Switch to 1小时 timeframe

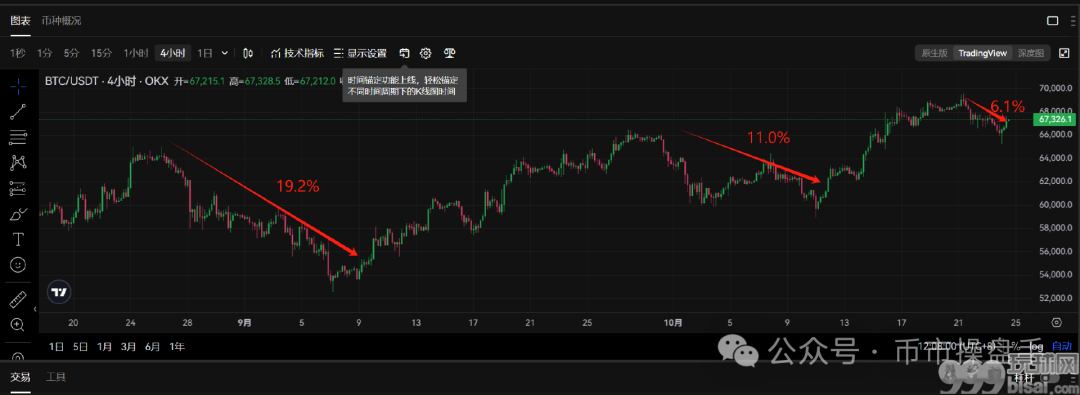click(136, 53)
